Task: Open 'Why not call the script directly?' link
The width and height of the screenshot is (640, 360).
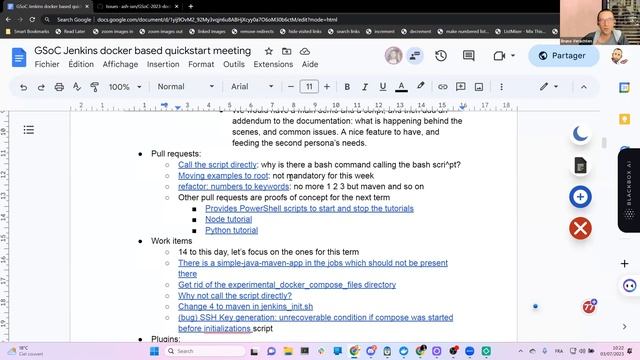Action: pyautogui.click(x=235, y=296)
